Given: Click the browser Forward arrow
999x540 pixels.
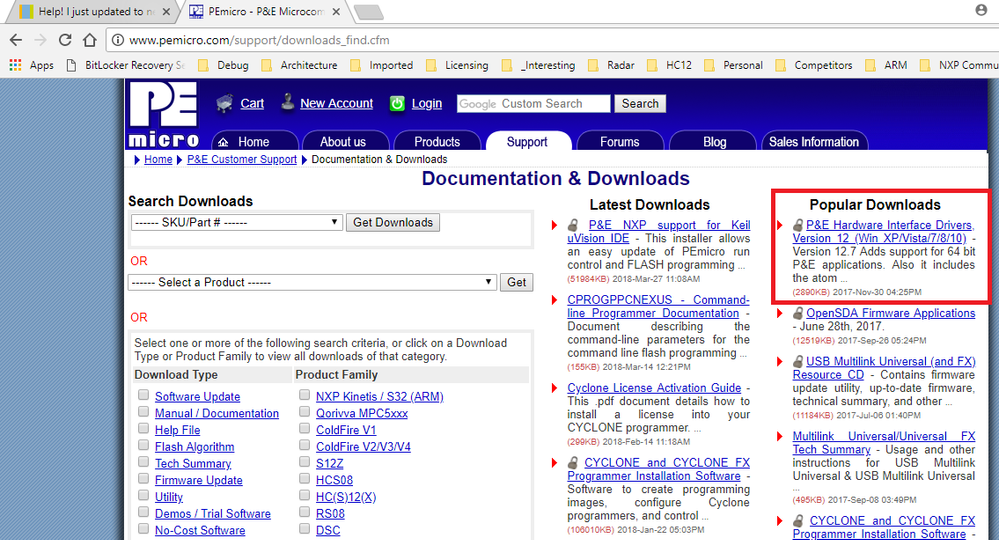Looking at the screenshot, I should [40, 40].
